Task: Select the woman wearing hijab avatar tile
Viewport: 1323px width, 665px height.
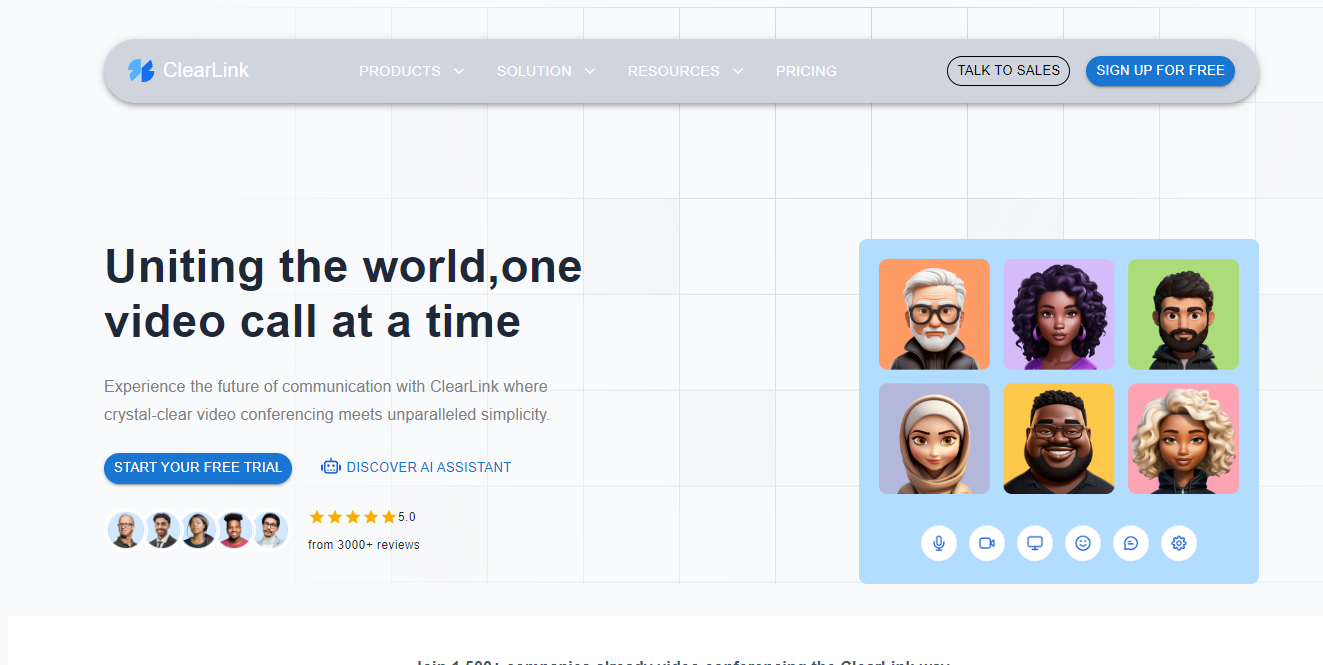Action: (x=934, y=439)
